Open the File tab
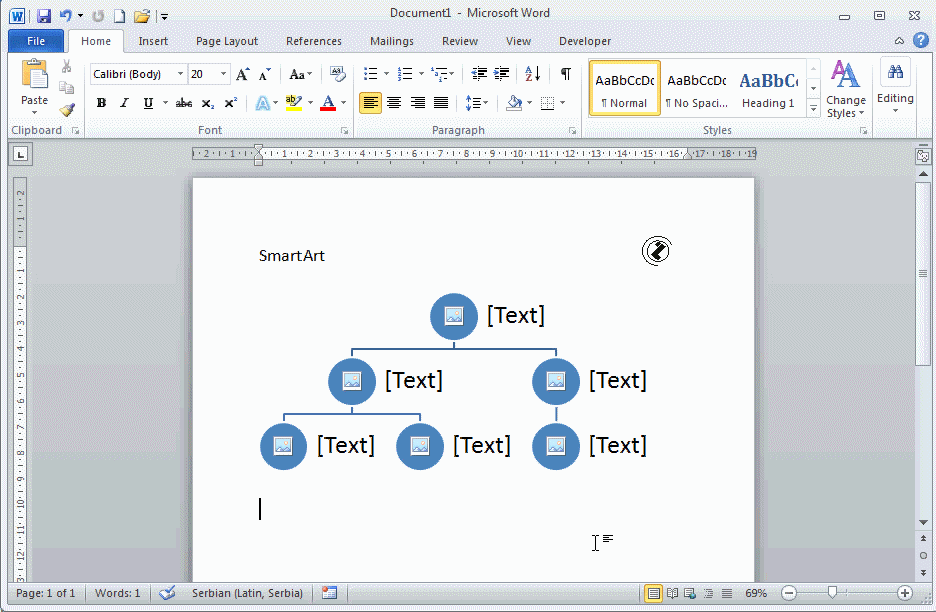Screen dimensions: 936x612 click(36, 41)
